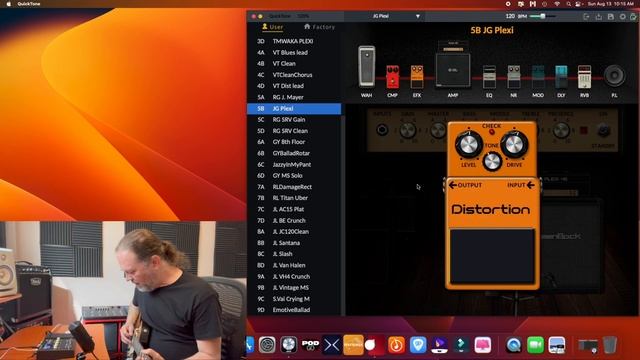Select preset 6D GY MS Solo
The image size is (640, 360).
(294, 176)
